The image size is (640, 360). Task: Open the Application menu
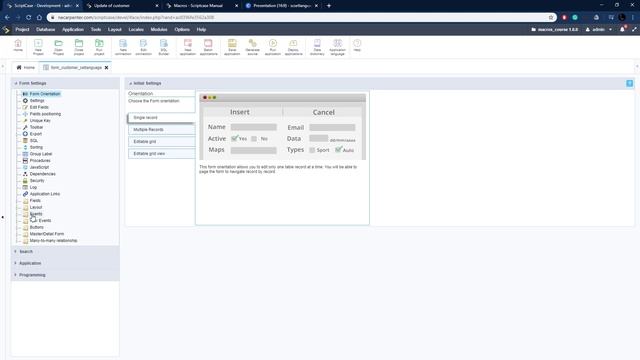(73, 29)
